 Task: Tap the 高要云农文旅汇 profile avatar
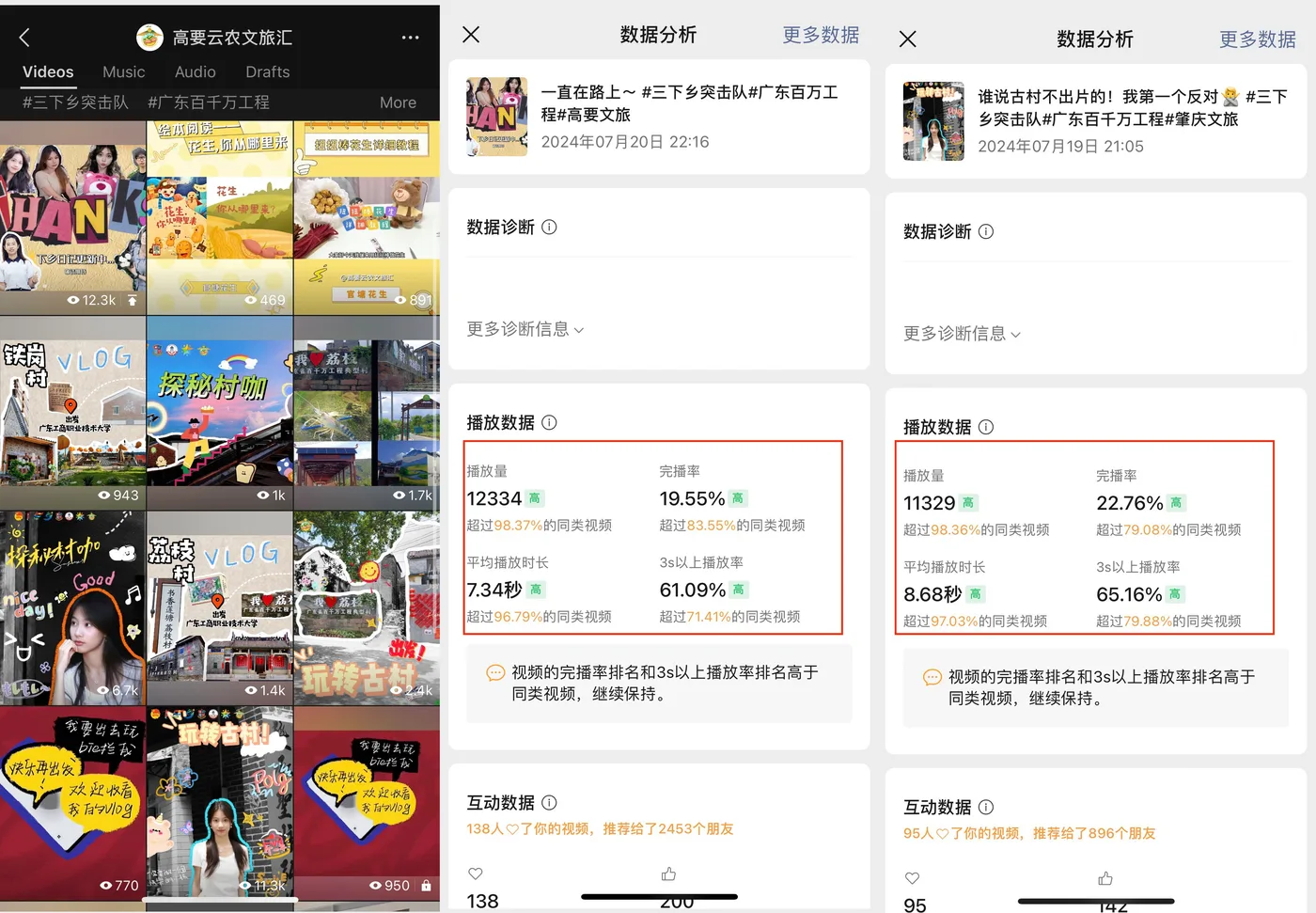149,38
